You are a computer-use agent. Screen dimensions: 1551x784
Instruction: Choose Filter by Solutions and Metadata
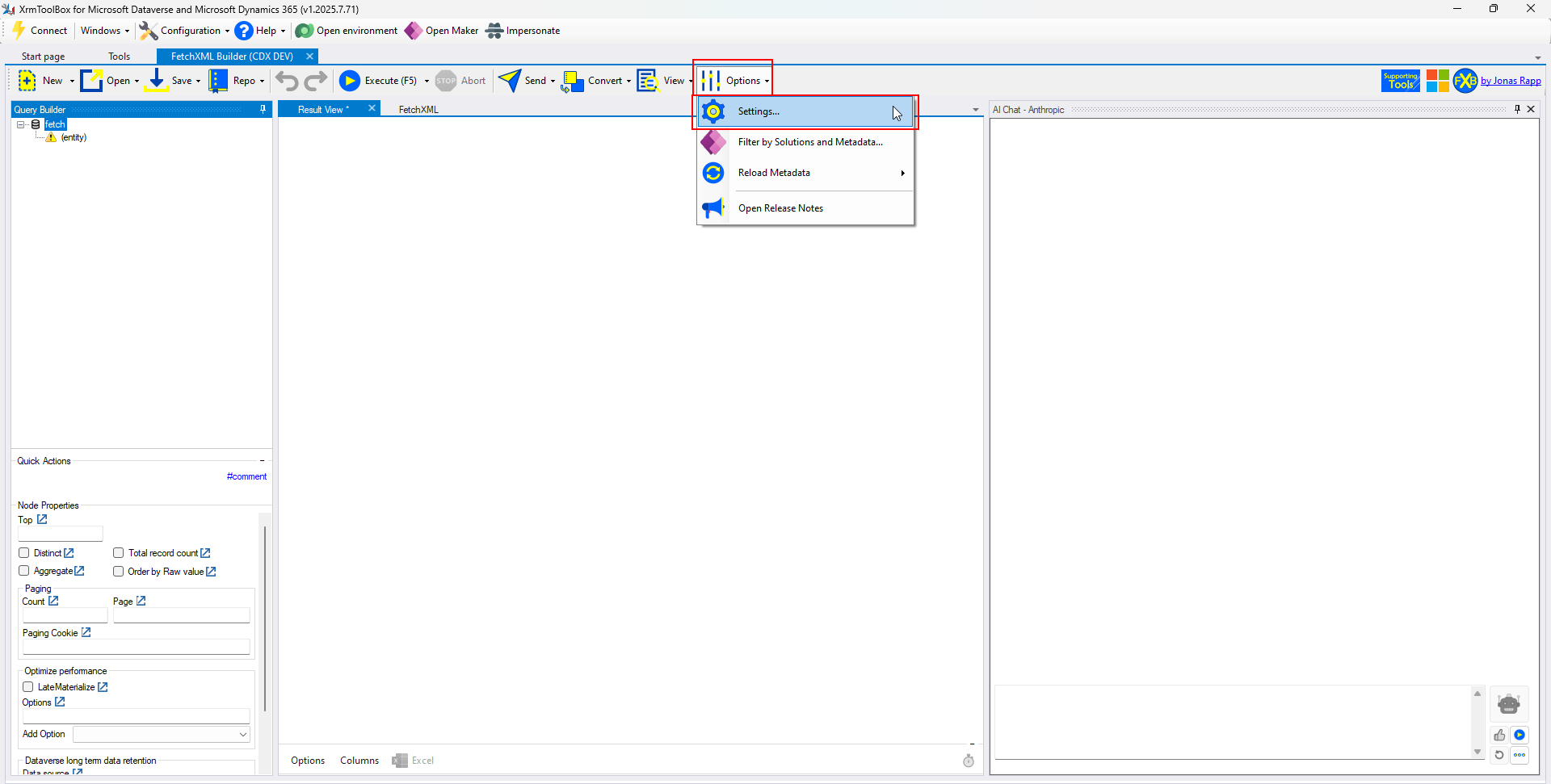click(x=805, y=142)
